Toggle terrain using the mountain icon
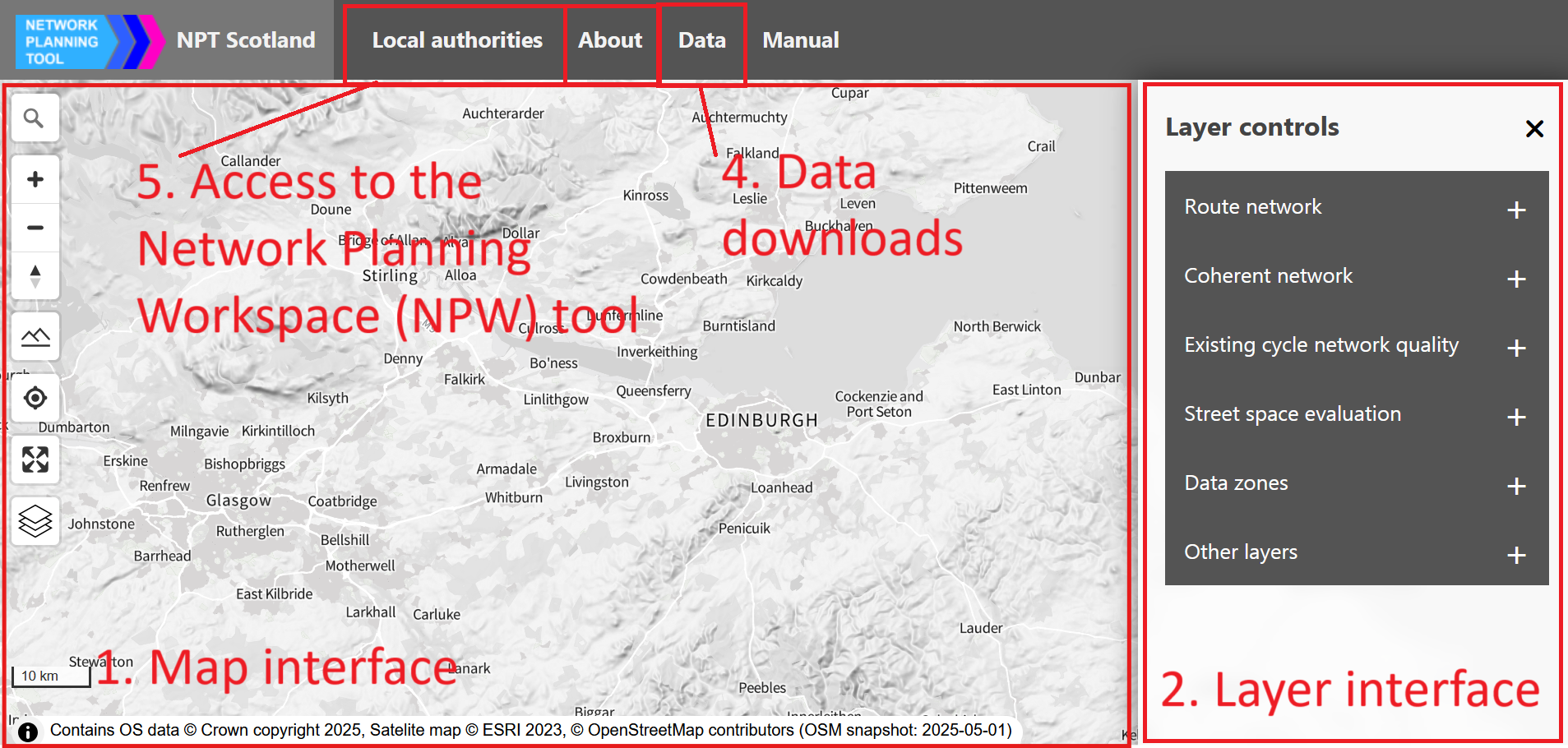1568x748 pixels. [x=35, y=336]
